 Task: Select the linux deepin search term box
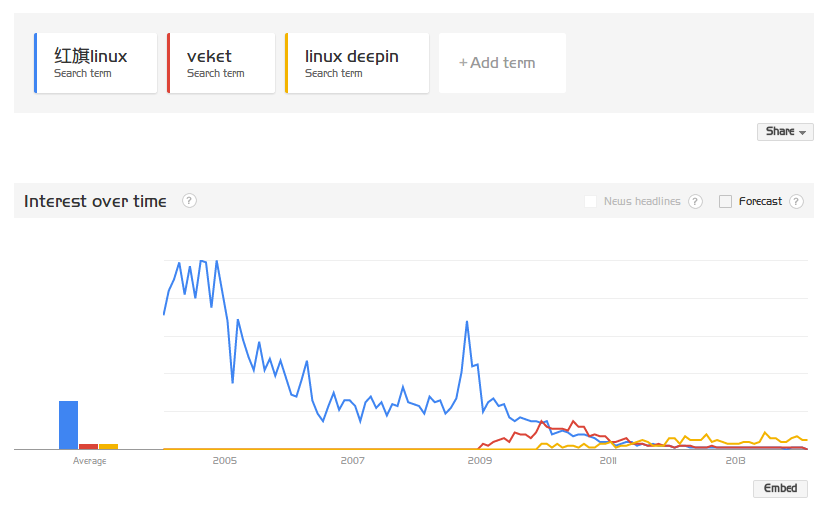click(x=357, y=63)
